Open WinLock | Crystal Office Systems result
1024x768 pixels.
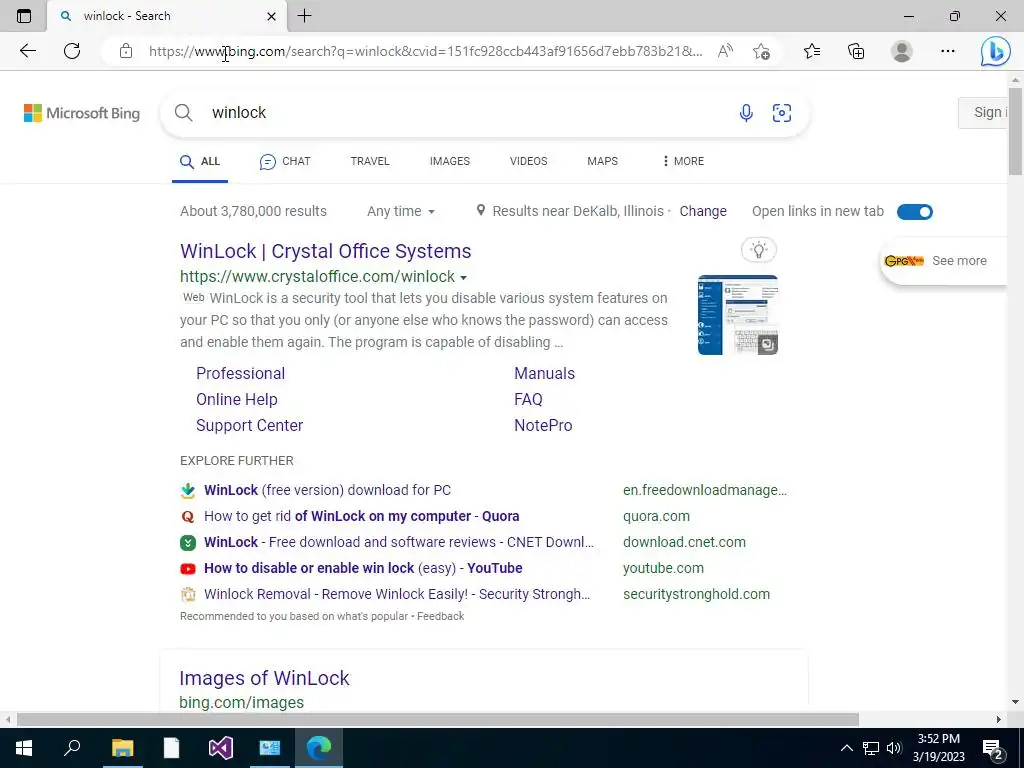click(325, 251)
